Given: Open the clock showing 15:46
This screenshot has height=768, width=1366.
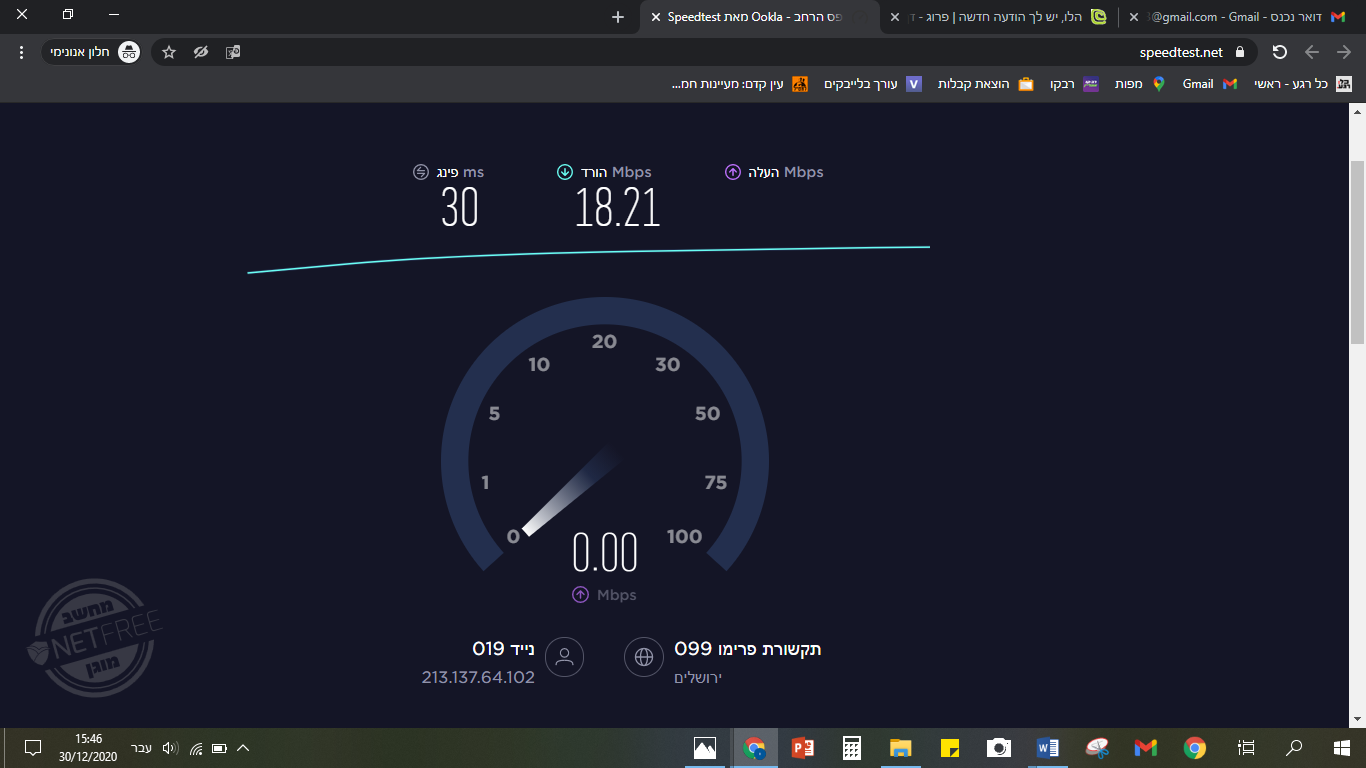Looking at the screenshot, I should 88,747.
